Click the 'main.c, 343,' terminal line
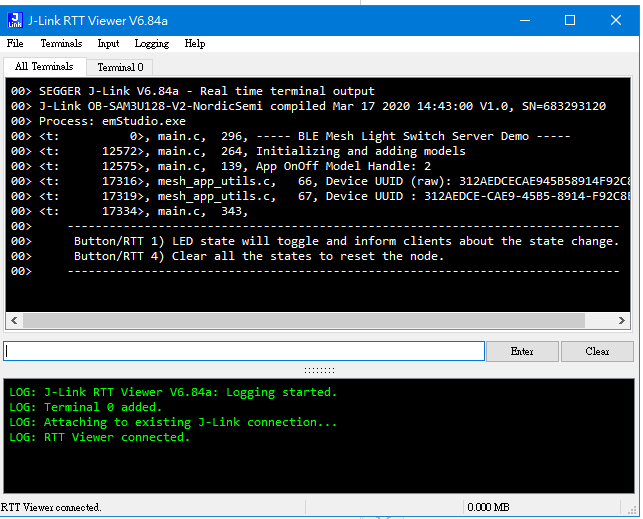 (x=130, y=211)
